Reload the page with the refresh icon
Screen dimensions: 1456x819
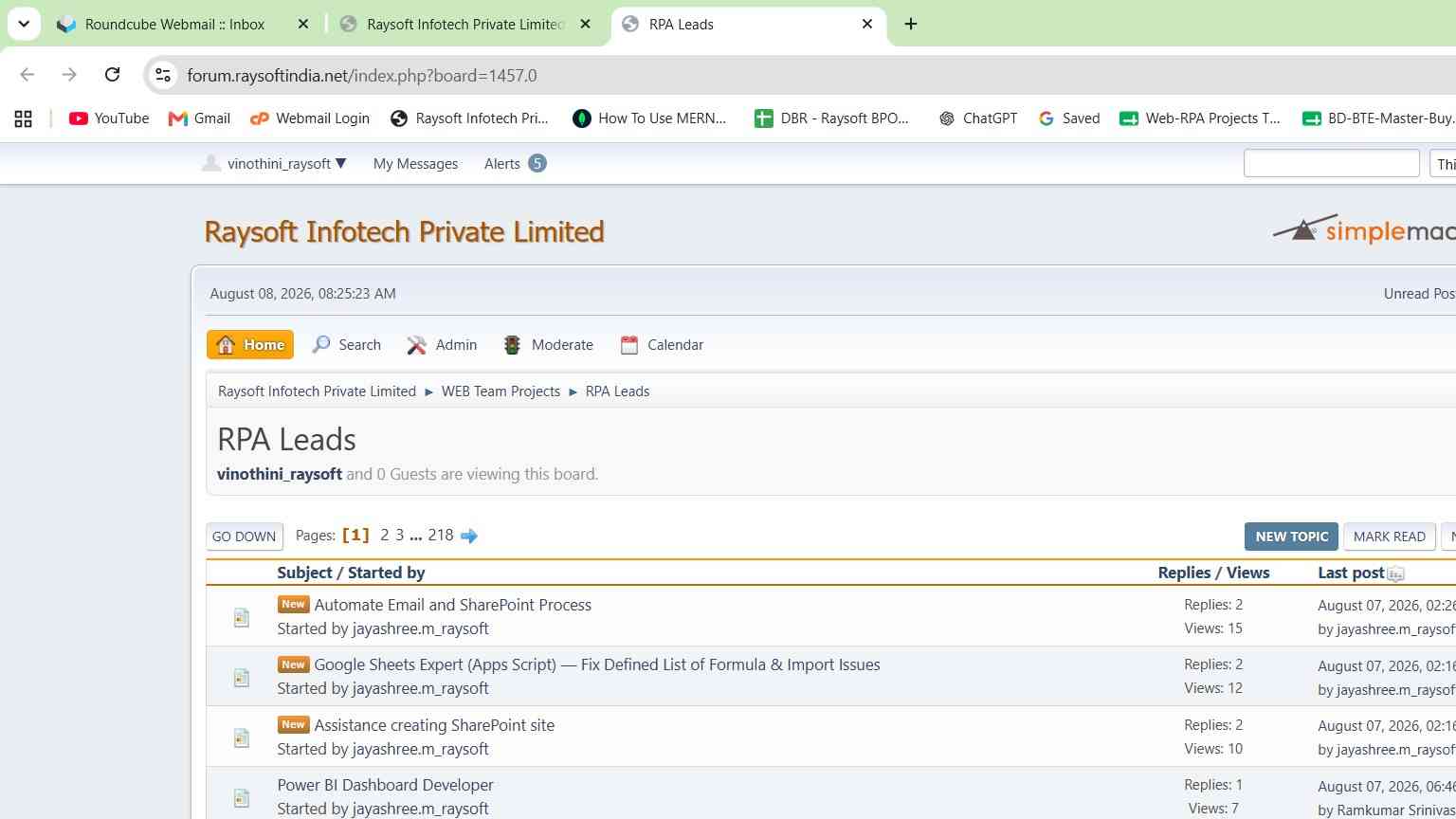click(112, 75)
